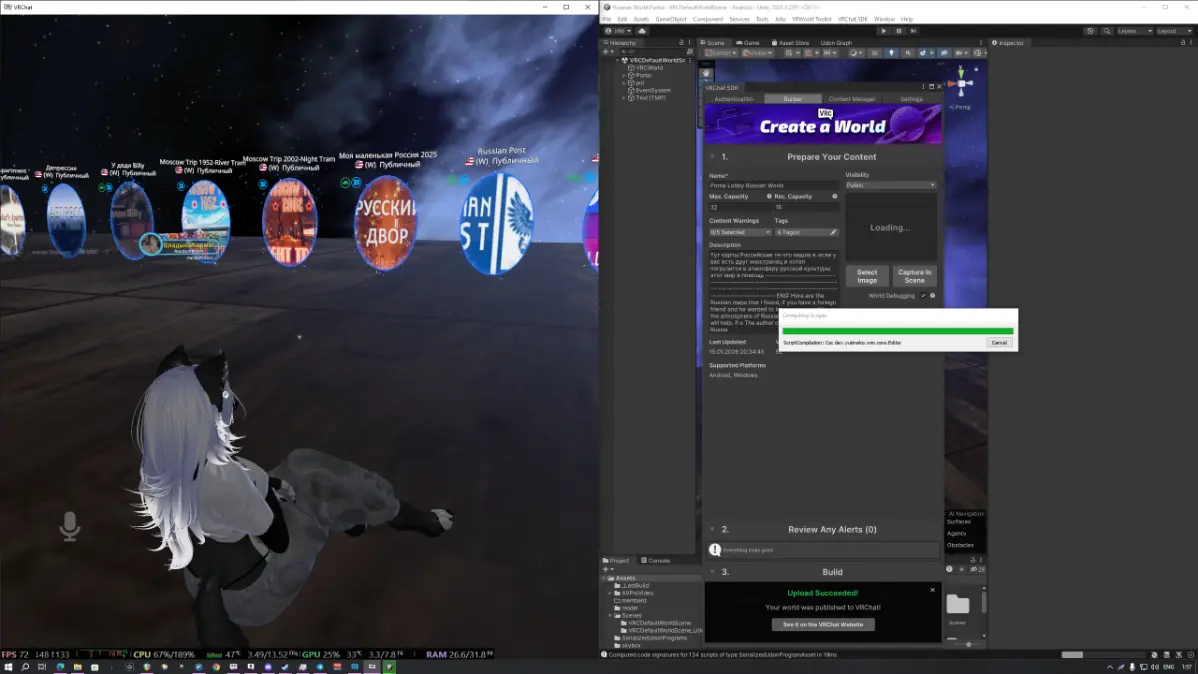Open the File menu
The image size is (1198, 674).
click(x=607, y=19)
